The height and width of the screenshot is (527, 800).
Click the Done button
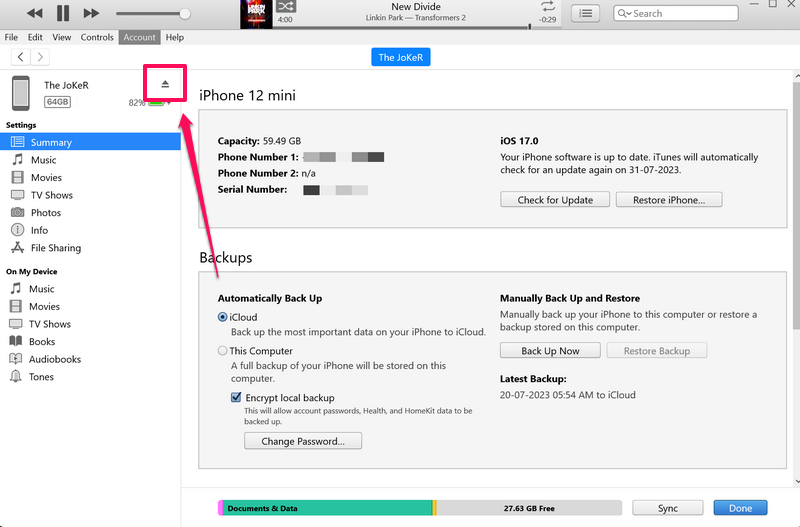[x=740, y=508]
